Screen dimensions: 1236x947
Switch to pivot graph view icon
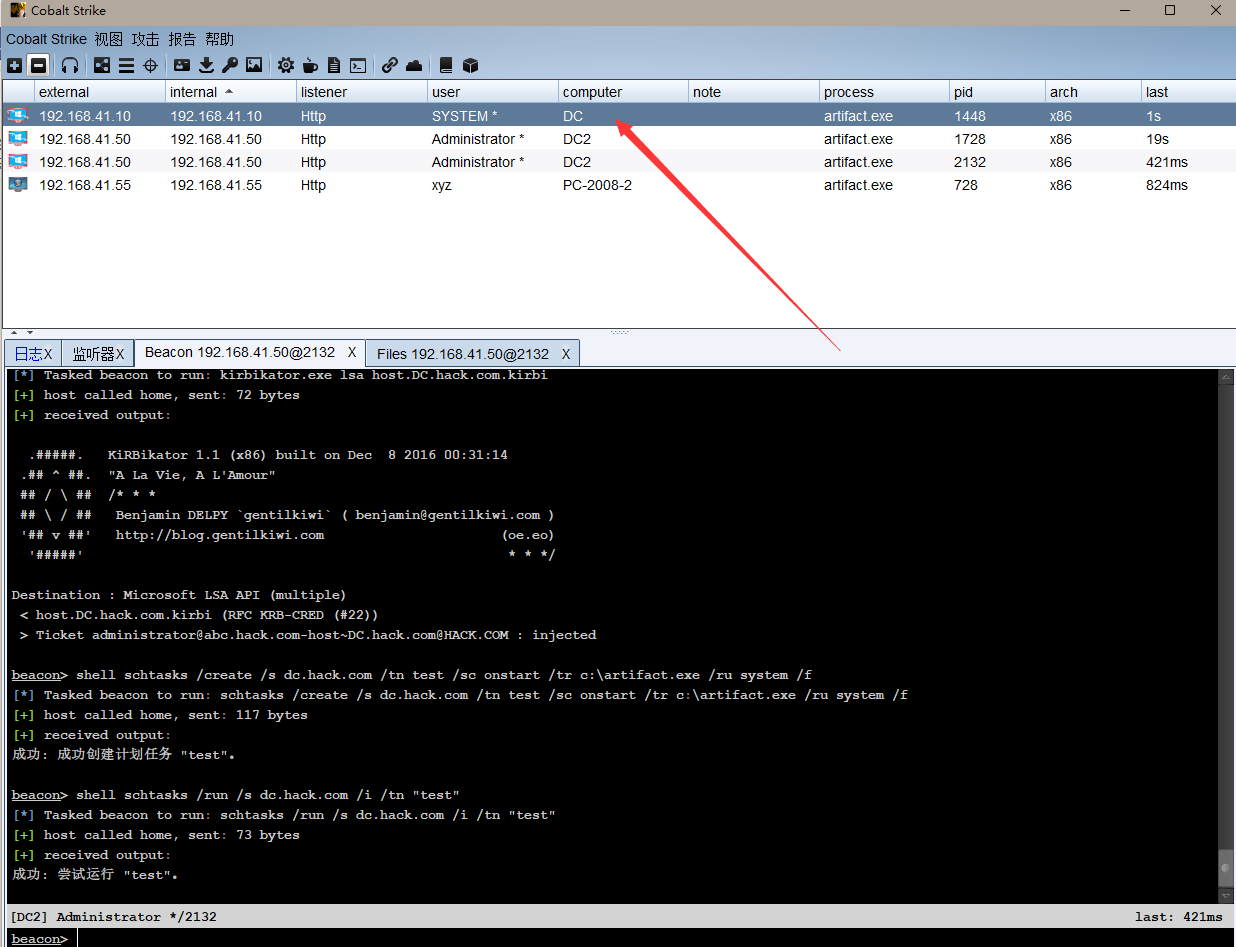(102, 65)
